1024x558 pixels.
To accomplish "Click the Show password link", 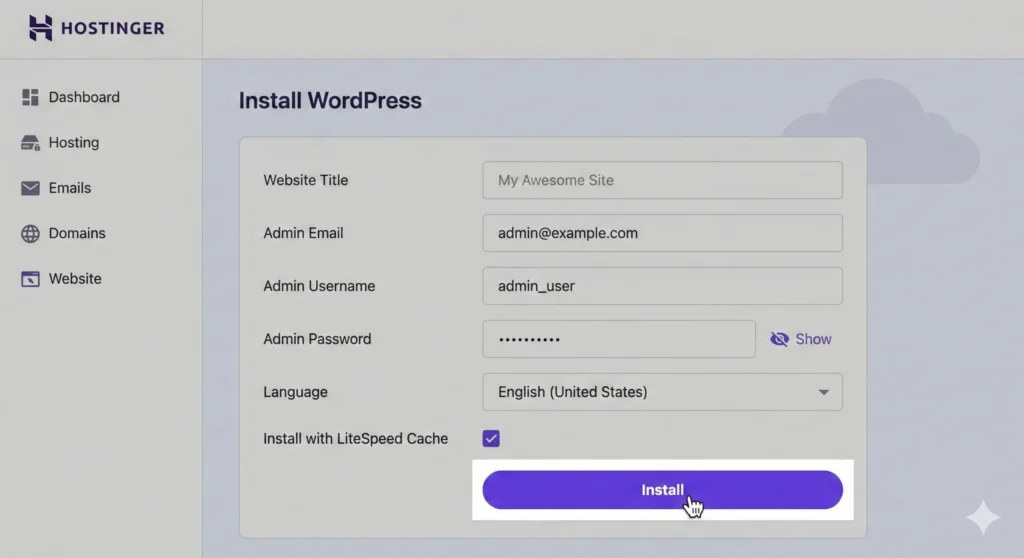I will 813,339.
